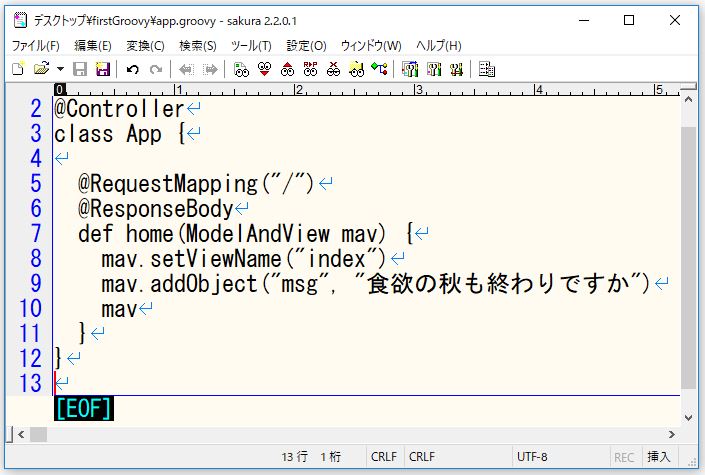Open the ファイル(F) menu
705x475 pixels.
coord(36,45)
